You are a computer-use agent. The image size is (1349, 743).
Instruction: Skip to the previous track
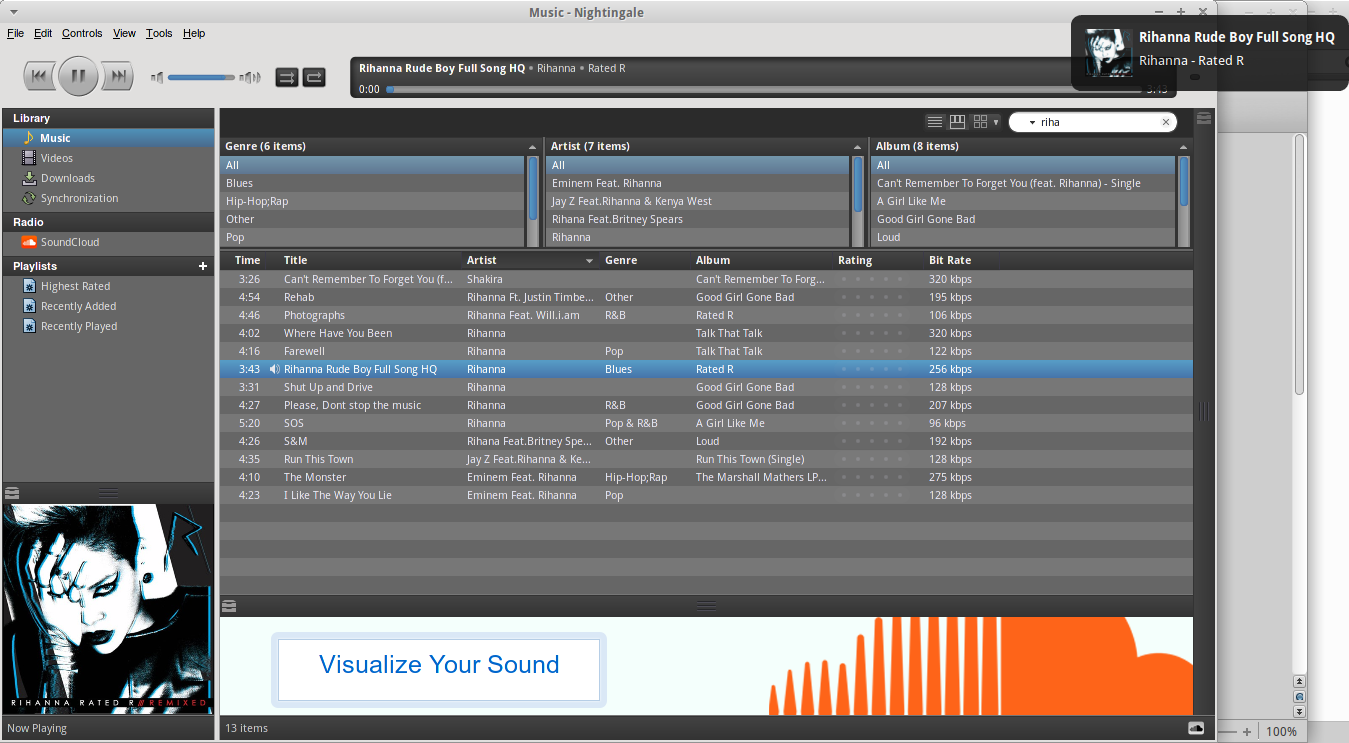tap(38, 76)
